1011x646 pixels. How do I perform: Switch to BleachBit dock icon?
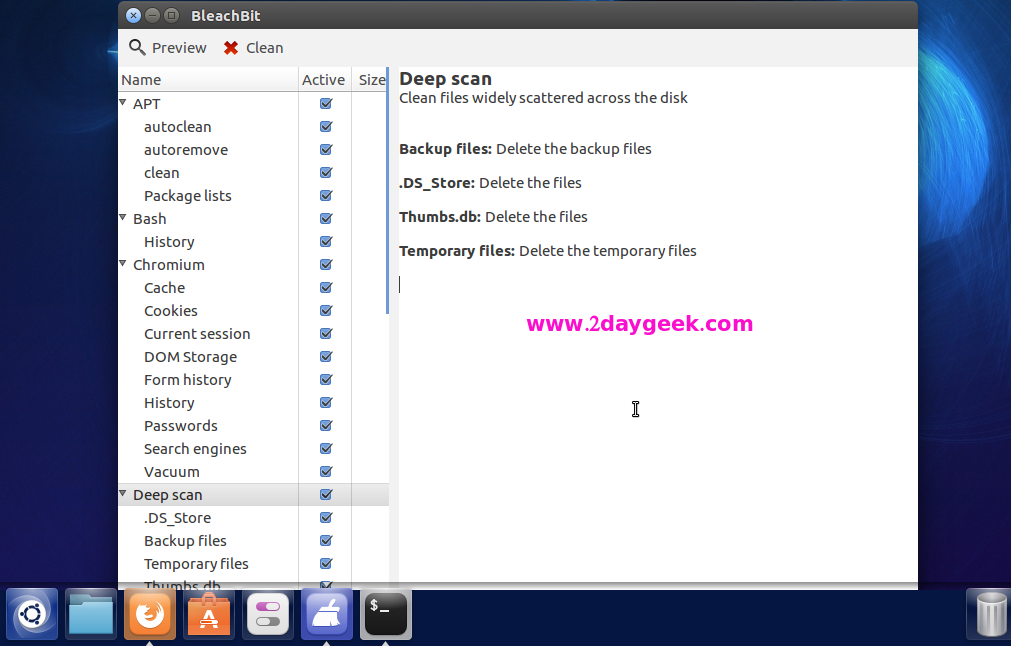click(x=327, y=614)
